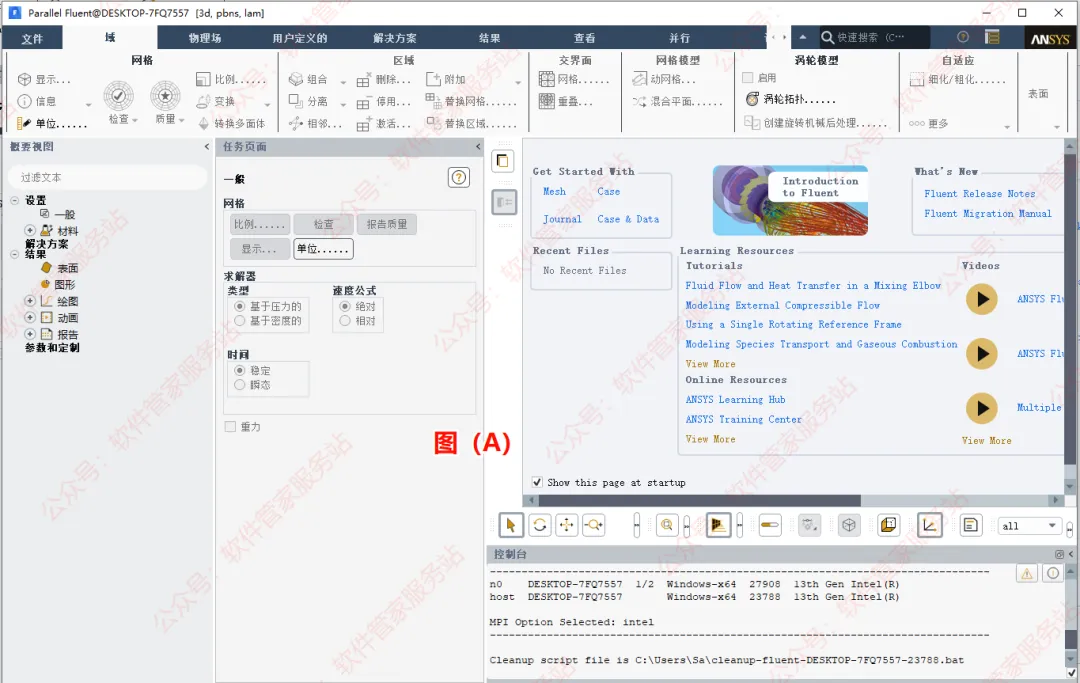
Task: Select the rotate view tool
Action: 540,525
